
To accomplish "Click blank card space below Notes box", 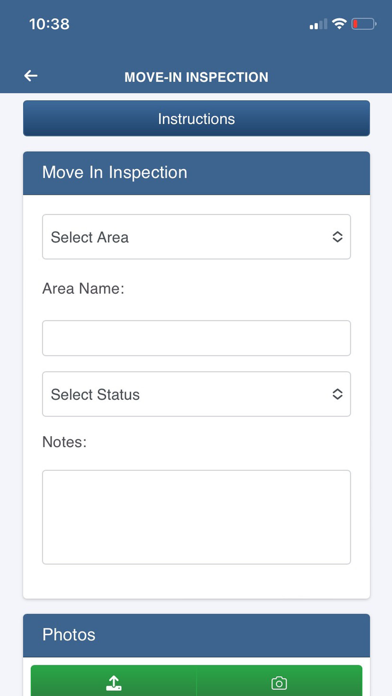I will pos(196,581).
